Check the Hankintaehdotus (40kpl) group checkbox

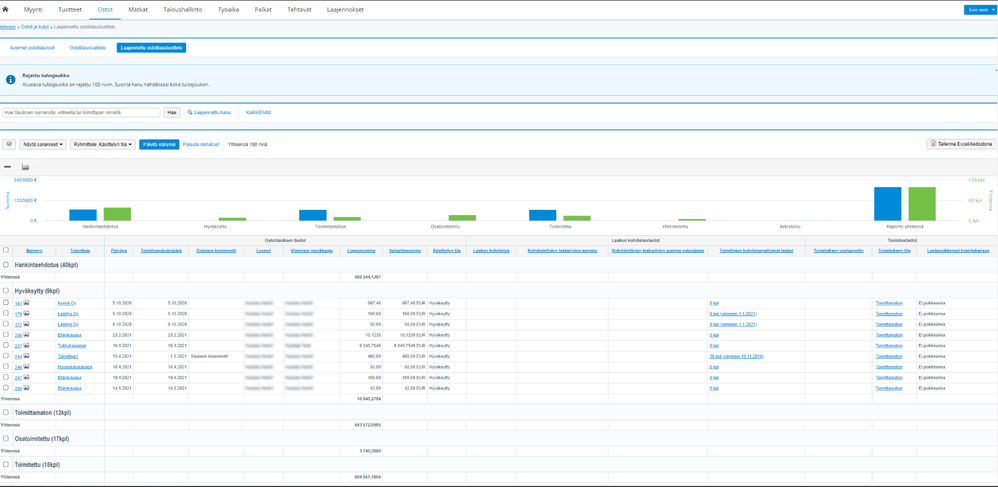click(x=6, y=265)
